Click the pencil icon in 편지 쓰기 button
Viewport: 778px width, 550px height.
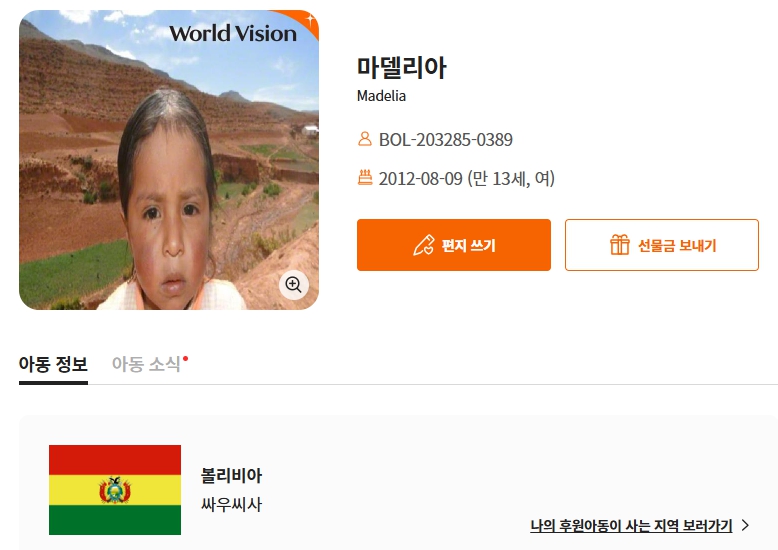point(424,245)
